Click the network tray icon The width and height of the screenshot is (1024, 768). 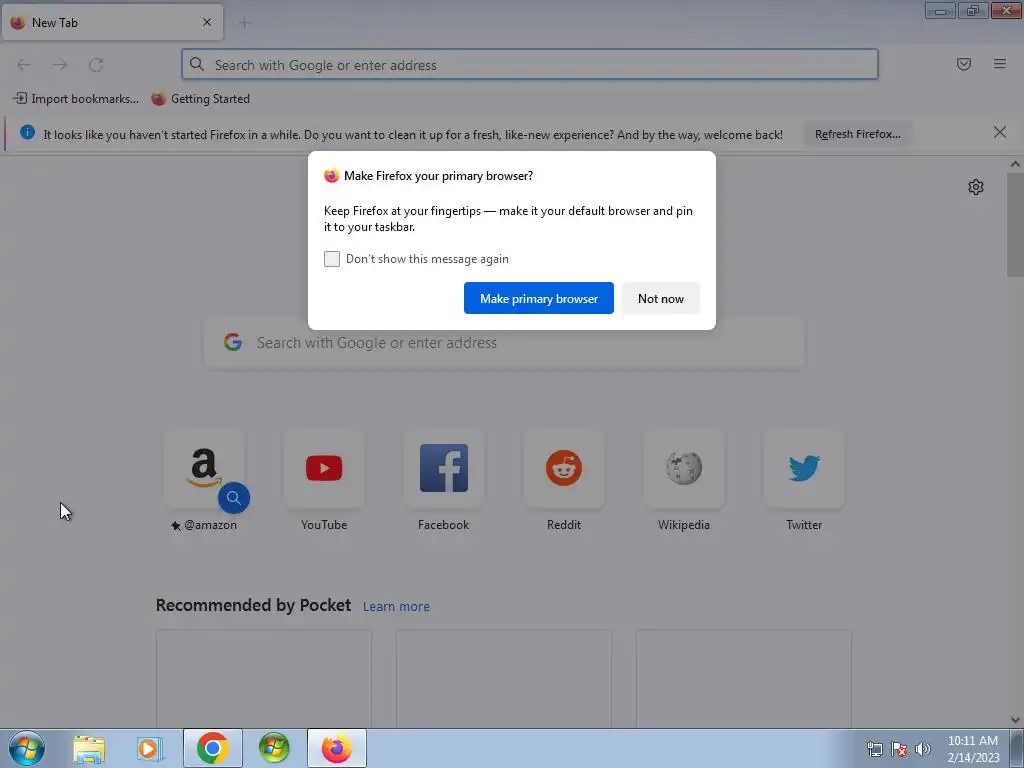coord(874,749)
